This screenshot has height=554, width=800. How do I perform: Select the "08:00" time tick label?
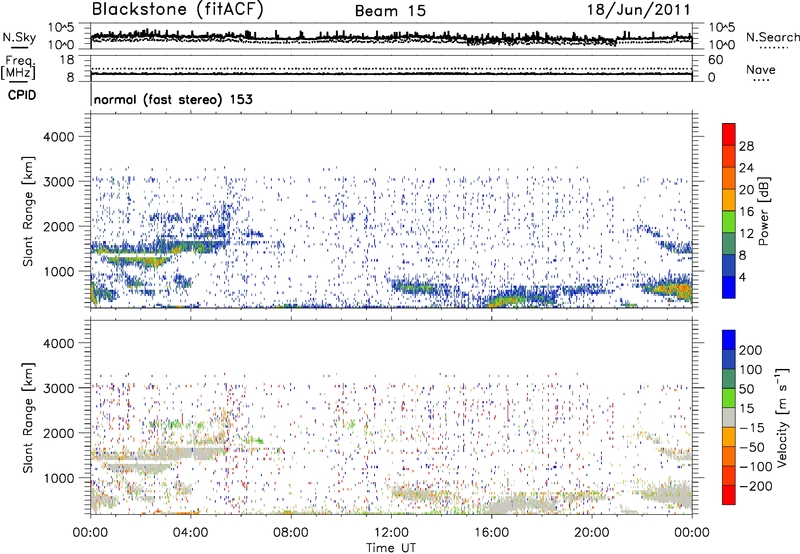point(290,533)
